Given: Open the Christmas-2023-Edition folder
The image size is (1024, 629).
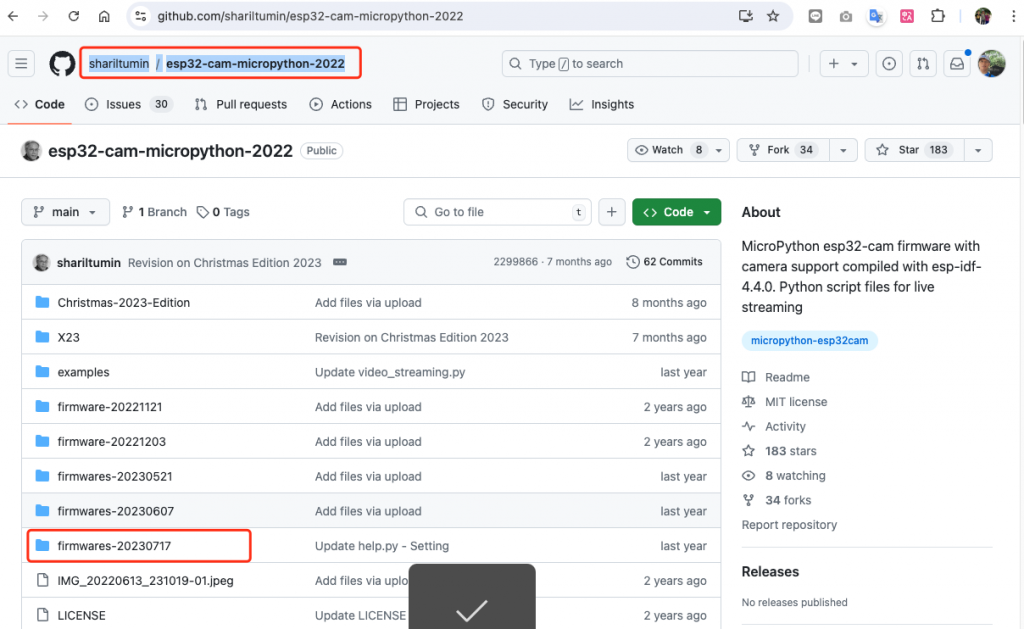Looking at the screenshot, I should [x=123, y=302].
